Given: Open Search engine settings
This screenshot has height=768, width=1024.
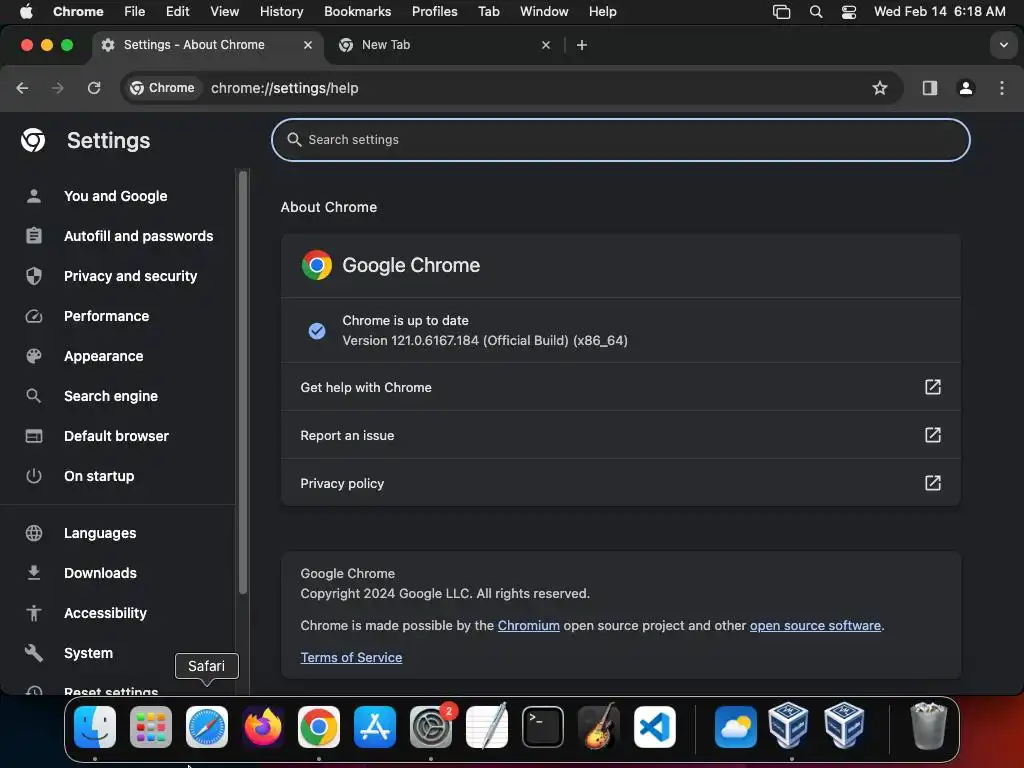Looking at the screenshot, I should [x=111, y=396].
